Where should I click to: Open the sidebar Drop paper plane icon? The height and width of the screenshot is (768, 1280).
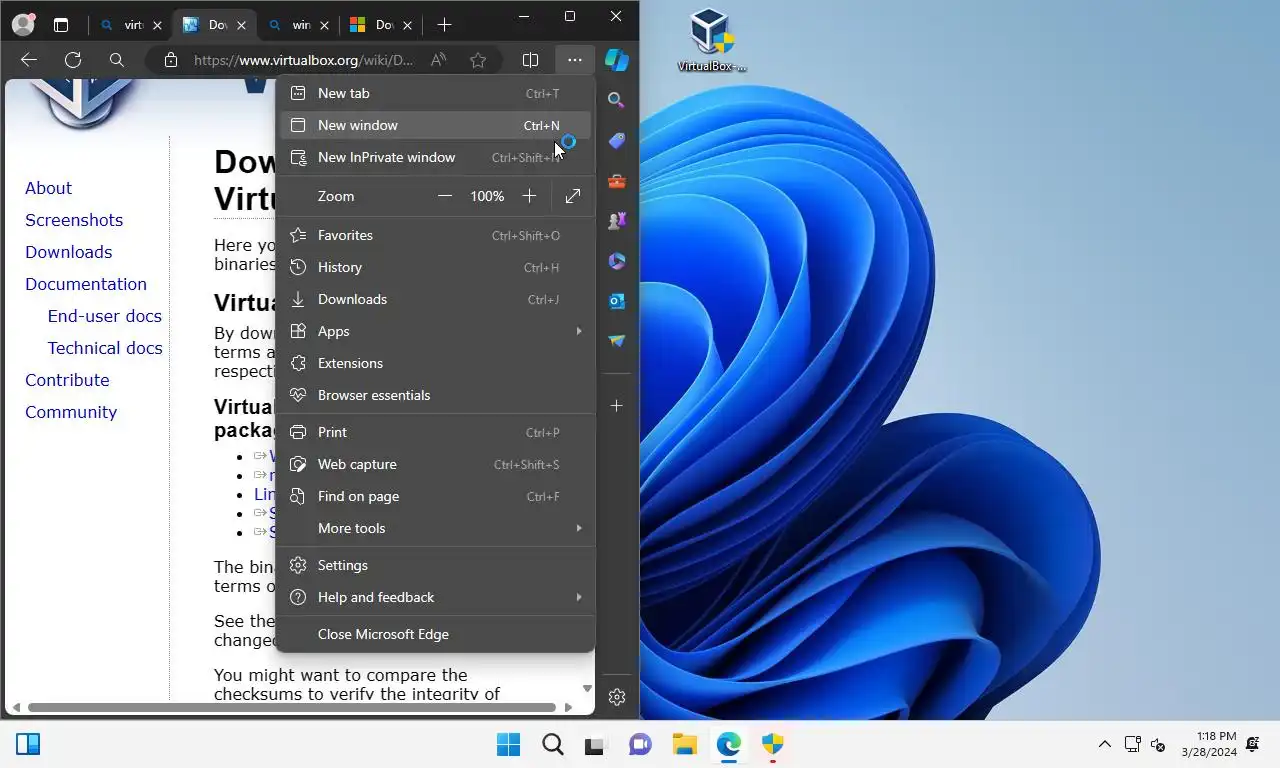pos(617,341)
